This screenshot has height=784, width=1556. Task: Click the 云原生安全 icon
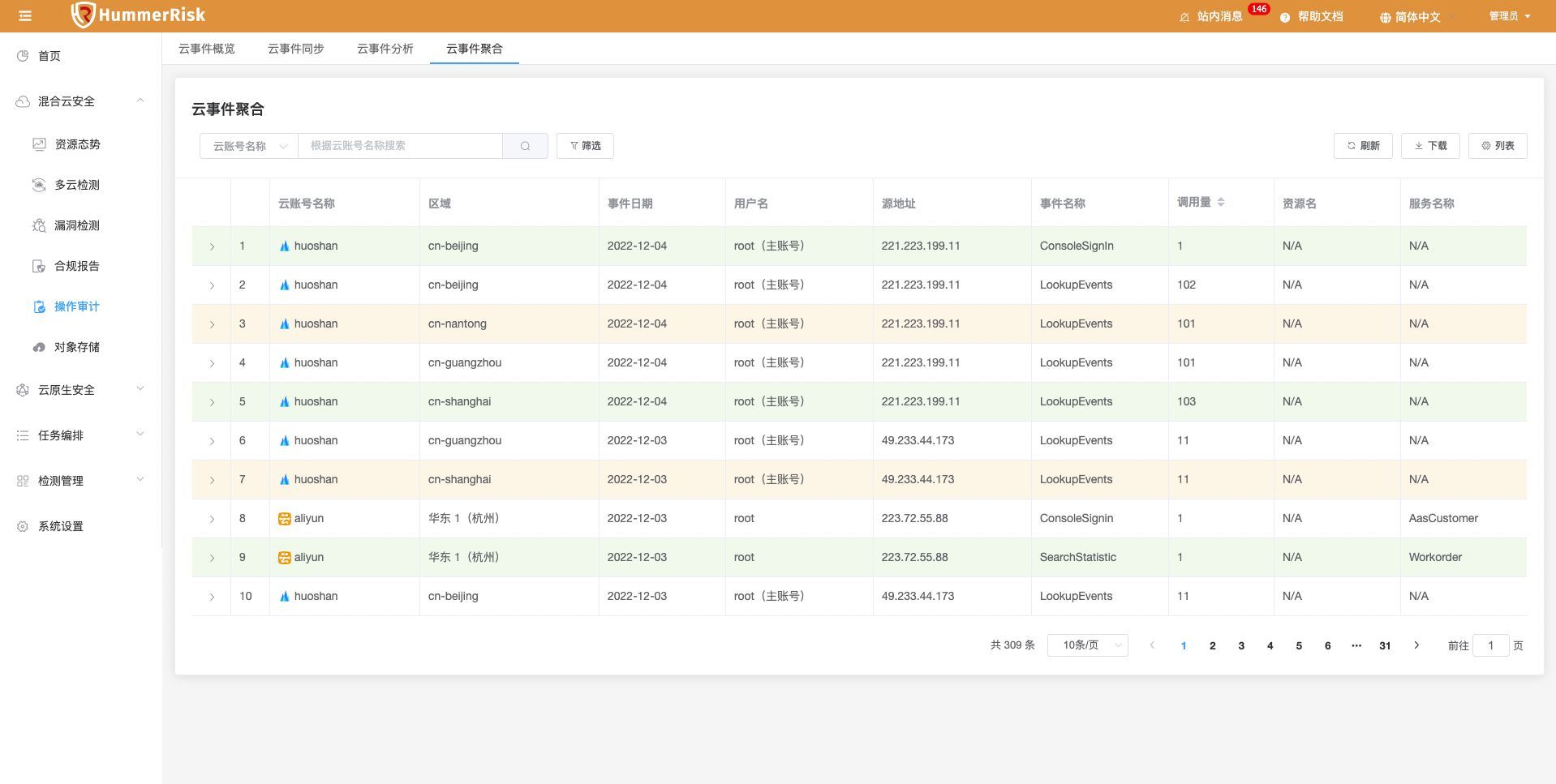pyautogui.click(x=23, y=390)
